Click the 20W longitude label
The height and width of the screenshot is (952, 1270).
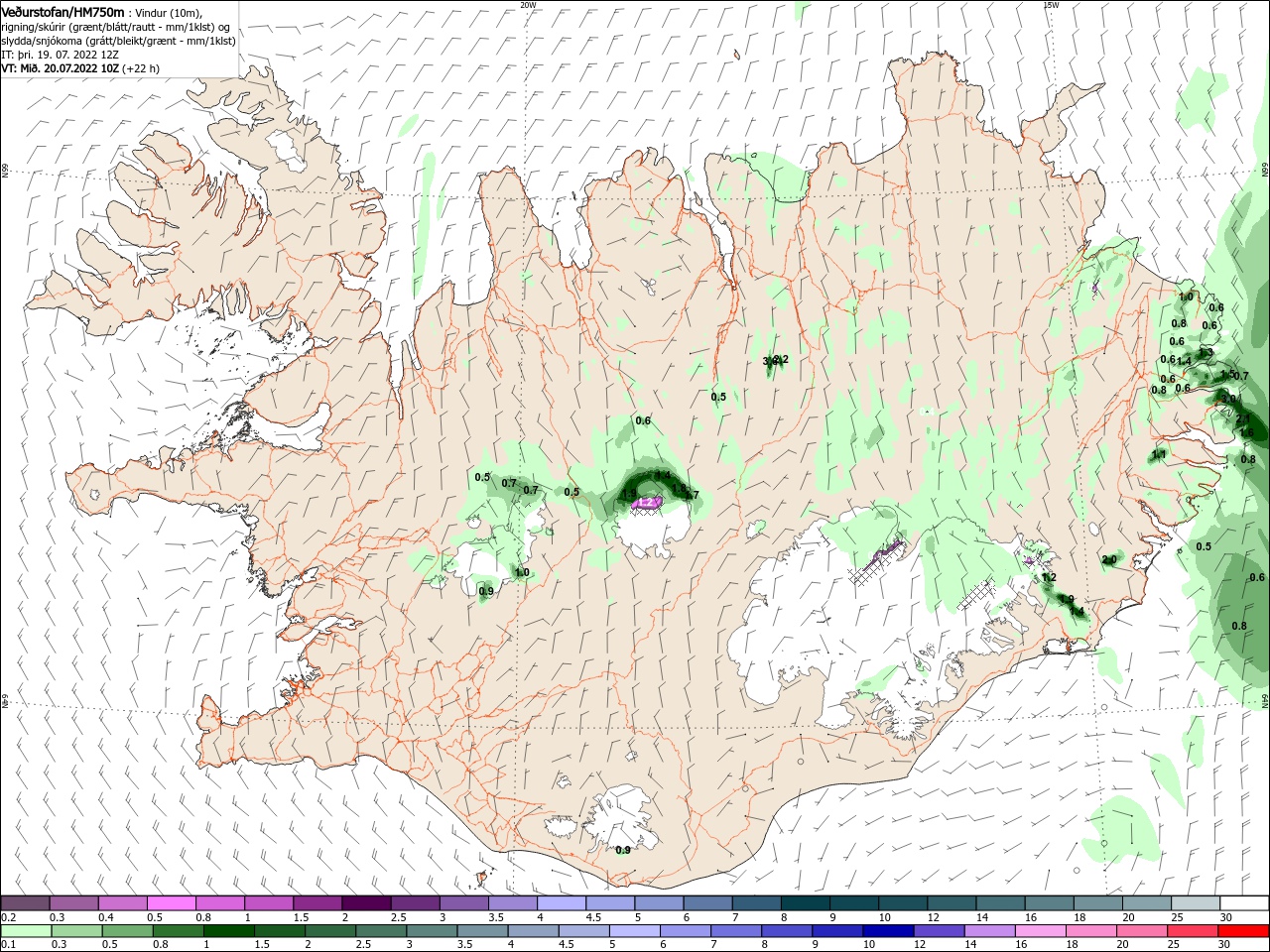tap(528, 5)
